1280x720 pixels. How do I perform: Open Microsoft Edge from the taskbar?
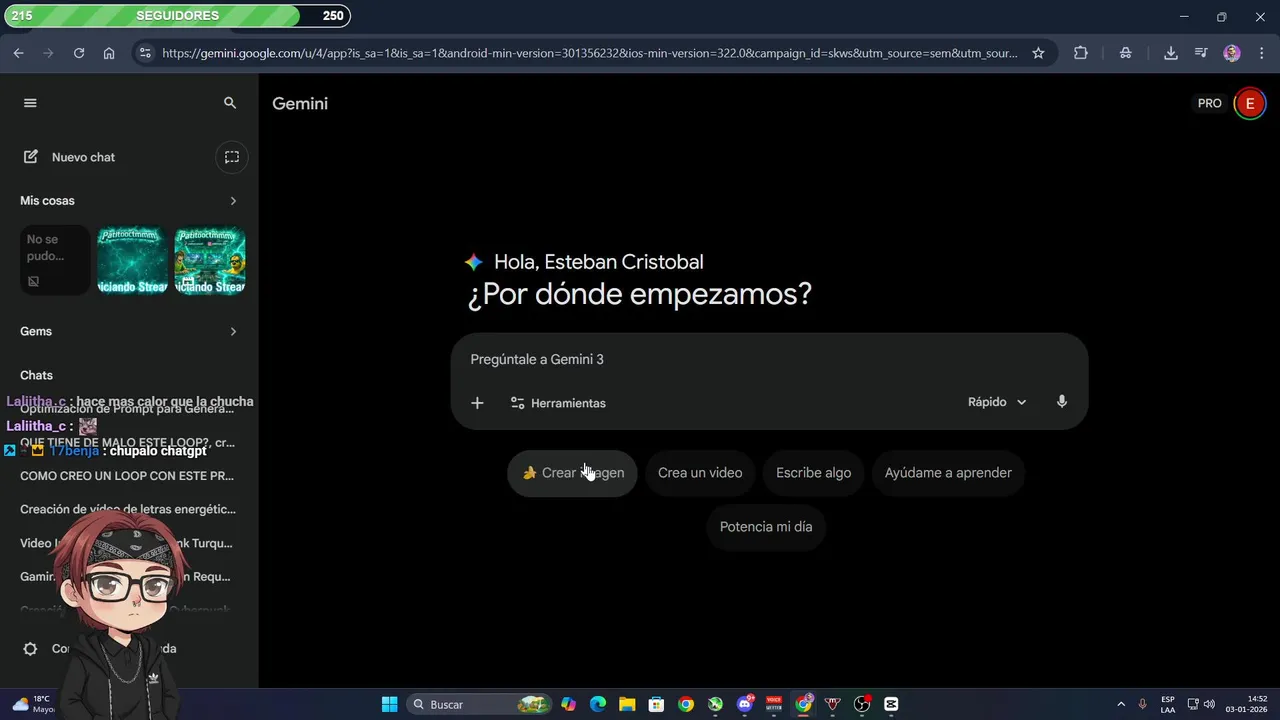(x=598, y=704)
